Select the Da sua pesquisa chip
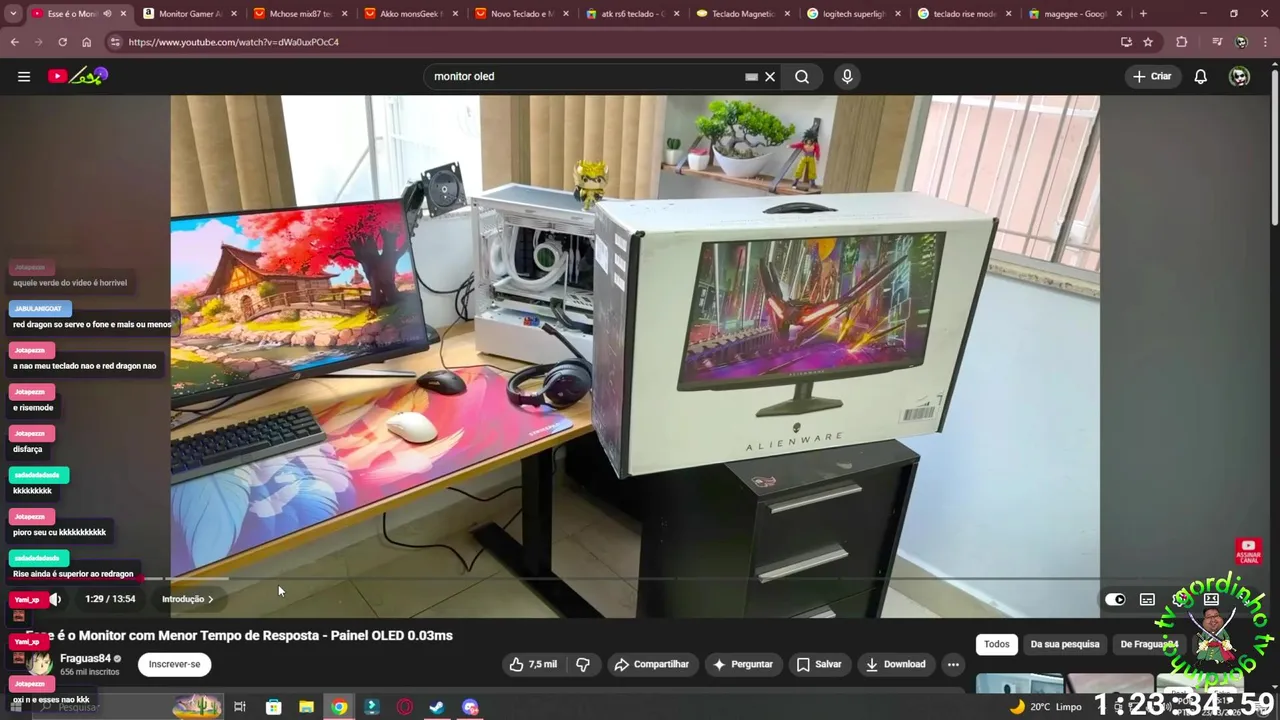The width and height of the screenshot is (1280, 720). point(1065,644)
